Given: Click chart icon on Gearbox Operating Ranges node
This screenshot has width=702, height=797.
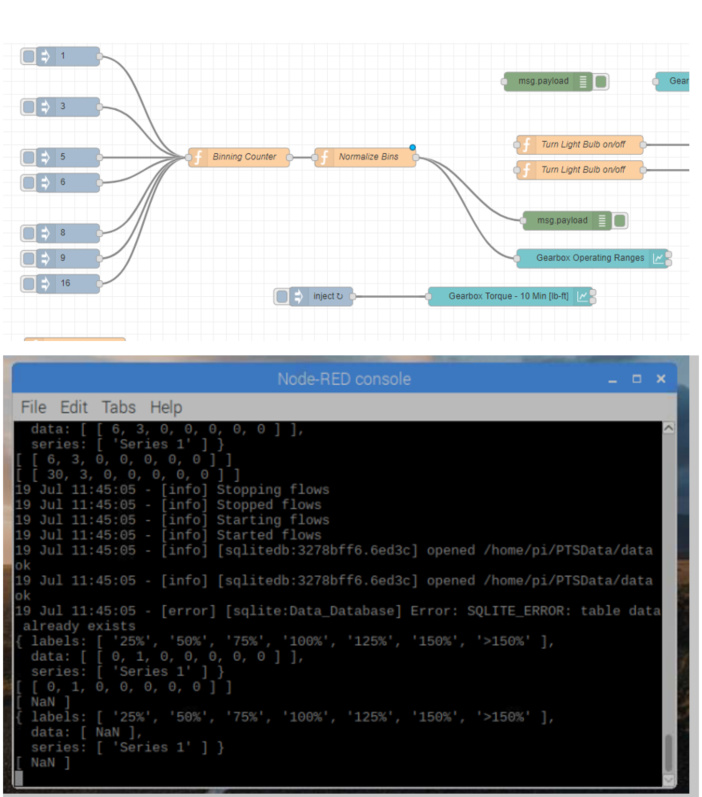Looking at the screenshot, I should click(x=658, y=258).
